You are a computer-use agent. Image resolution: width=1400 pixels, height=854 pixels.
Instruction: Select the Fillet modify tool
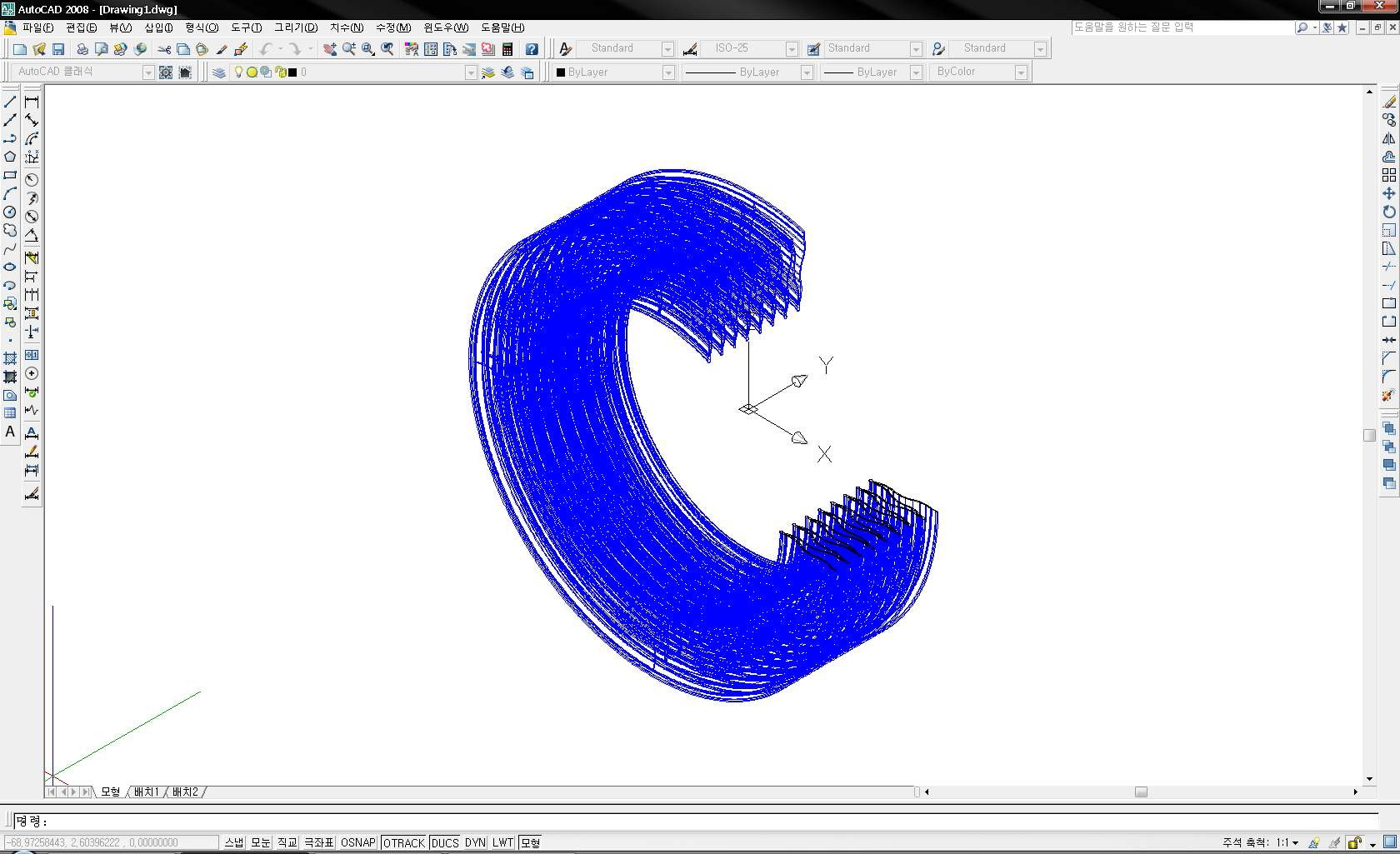[x=1388, y=377]
